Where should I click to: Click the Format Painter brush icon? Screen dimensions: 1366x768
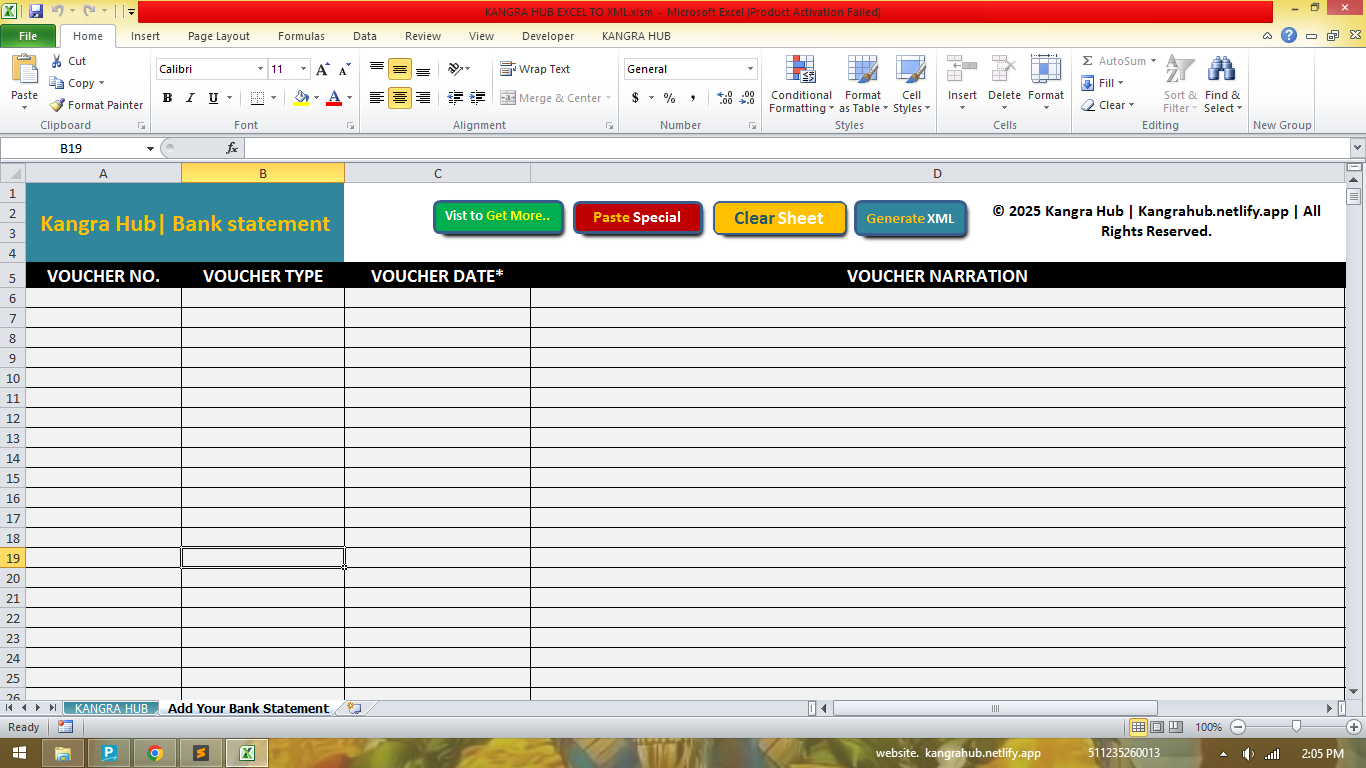click(58, 105)
